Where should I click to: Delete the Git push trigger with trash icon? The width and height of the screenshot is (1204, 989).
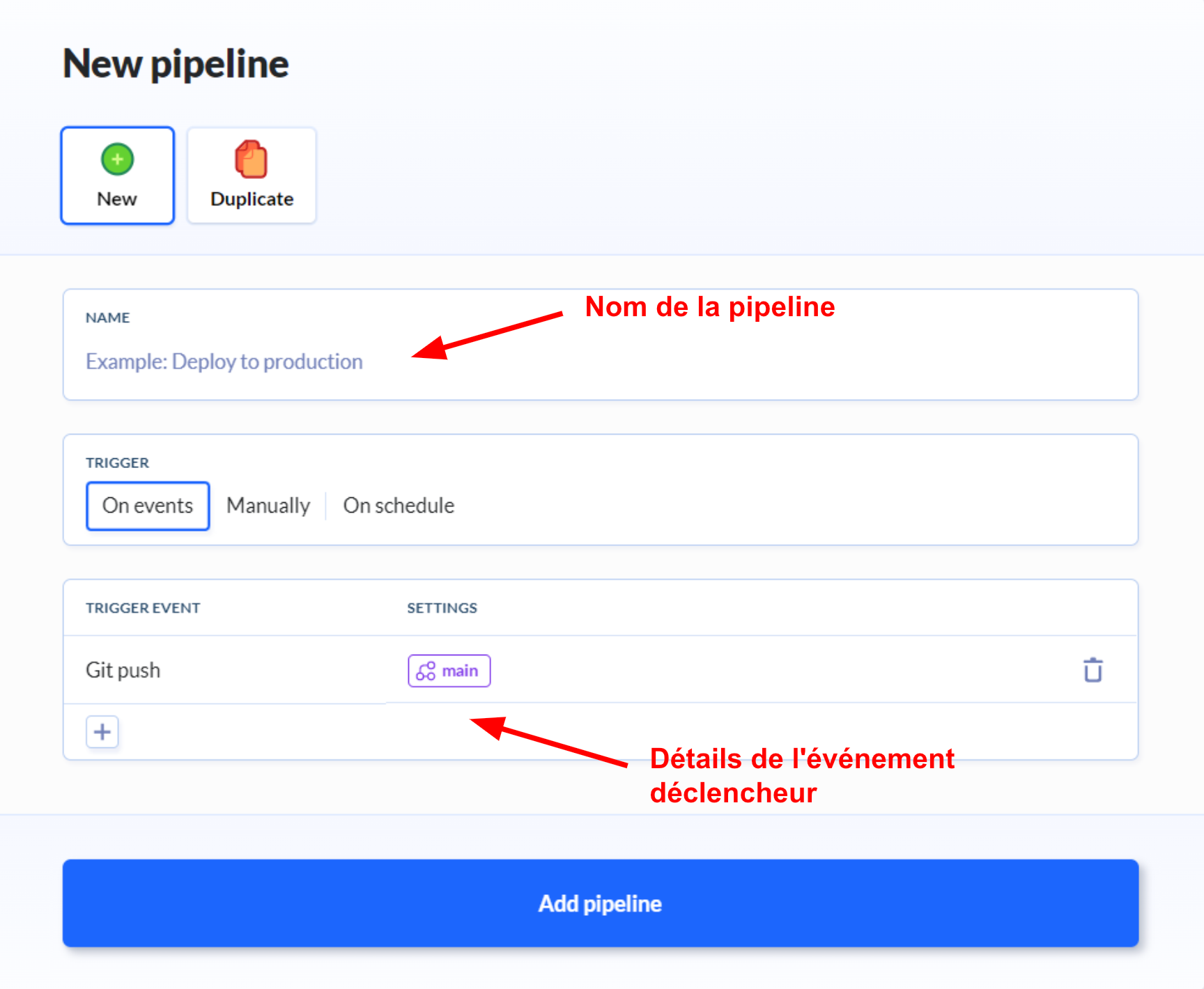1093,670
